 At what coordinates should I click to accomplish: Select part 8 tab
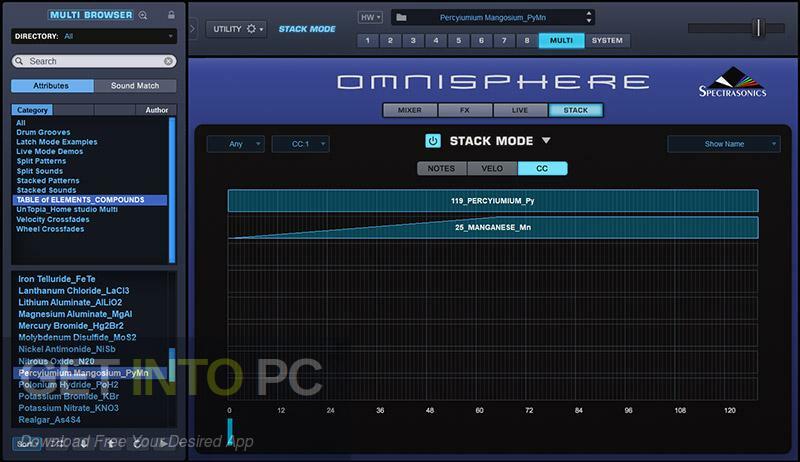click(527, 40)
